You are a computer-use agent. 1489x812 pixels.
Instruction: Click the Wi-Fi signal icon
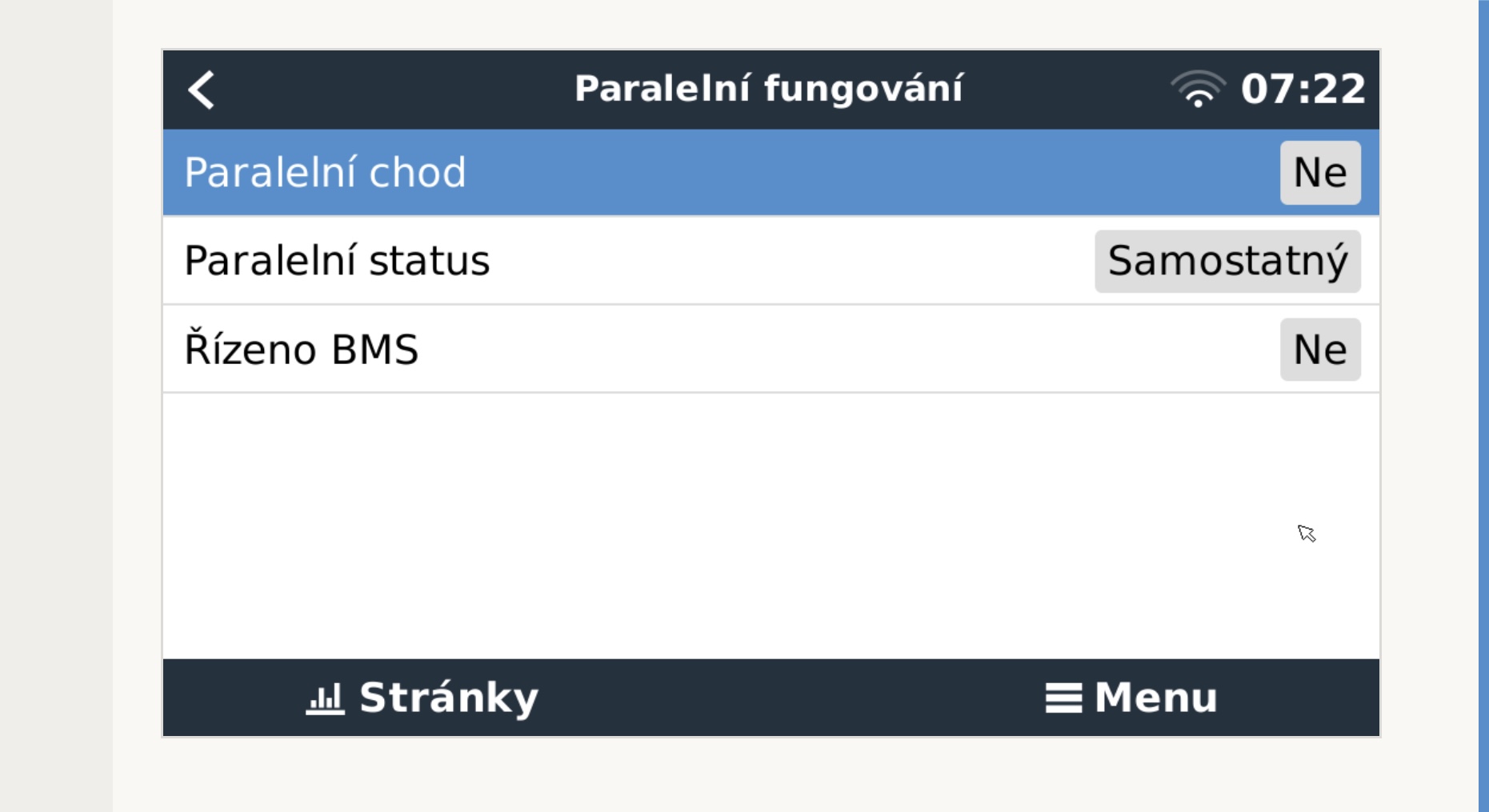point(1197,90)
